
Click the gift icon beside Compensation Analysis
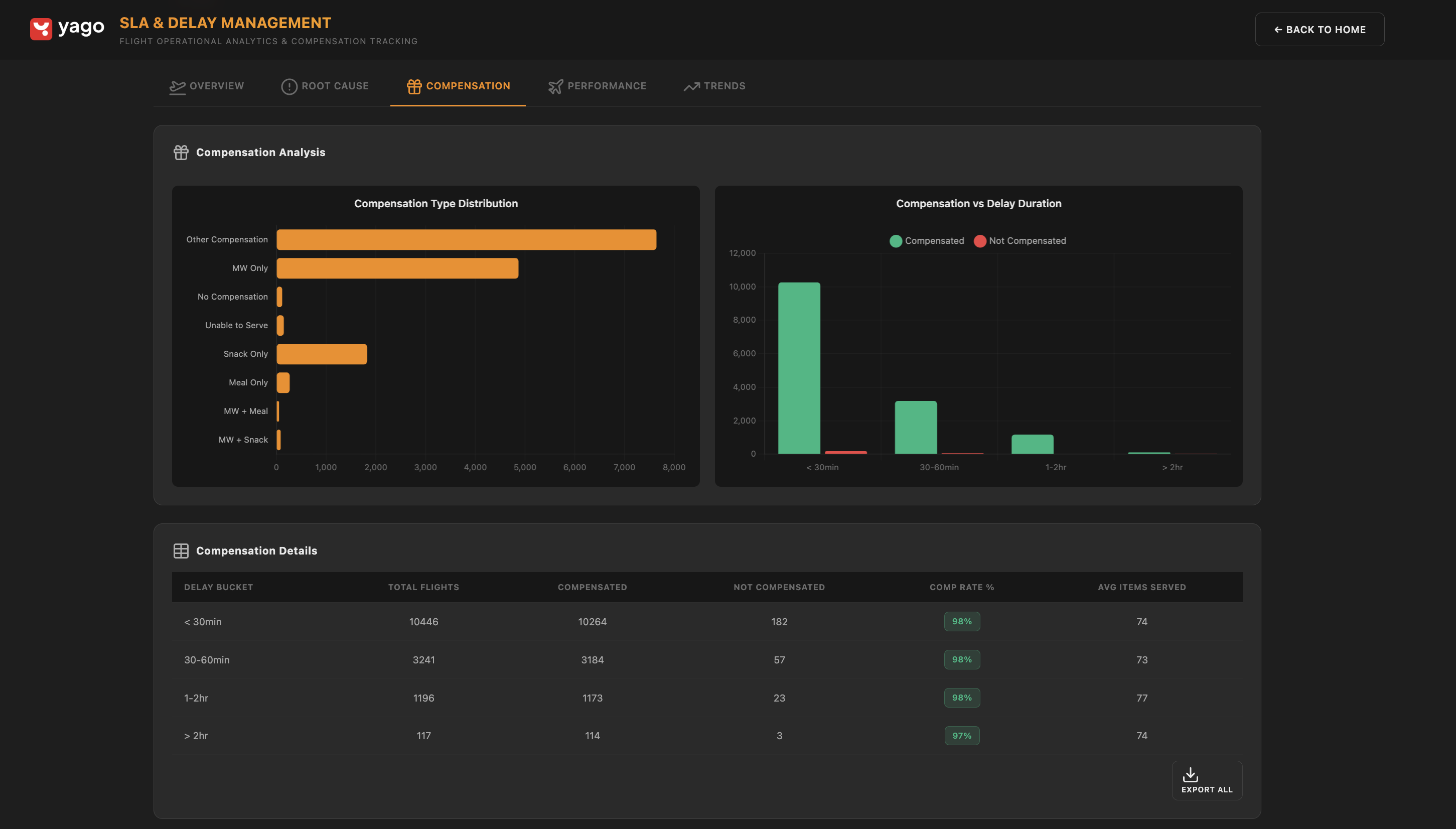point(181,152)
